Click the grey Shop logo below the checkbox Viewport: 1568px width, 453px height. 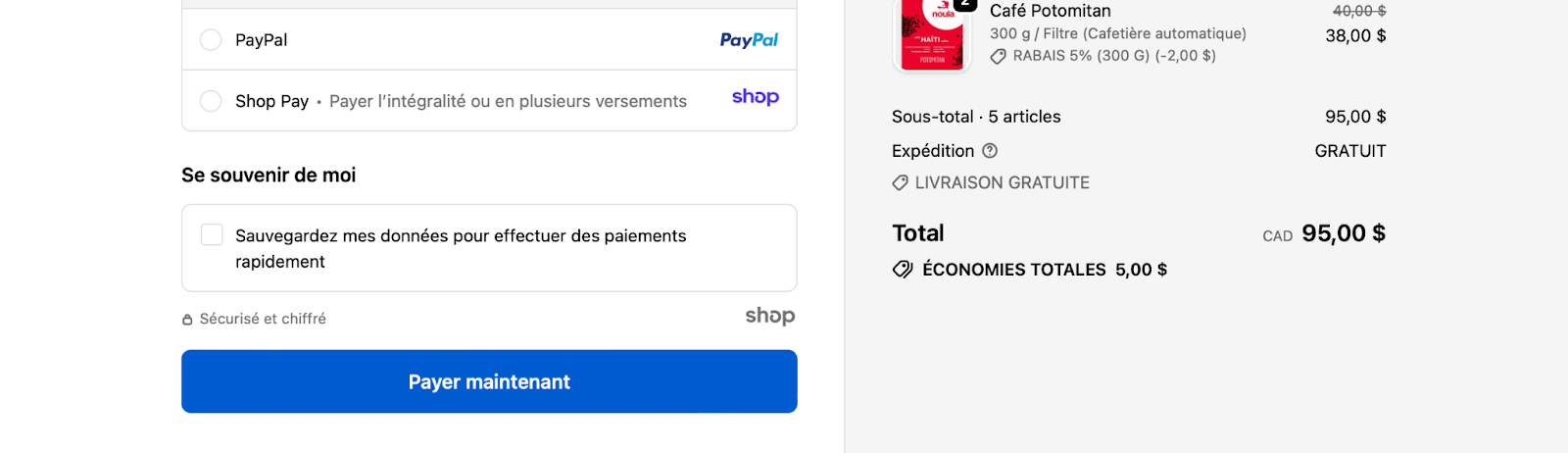click(x=770, y=316)
